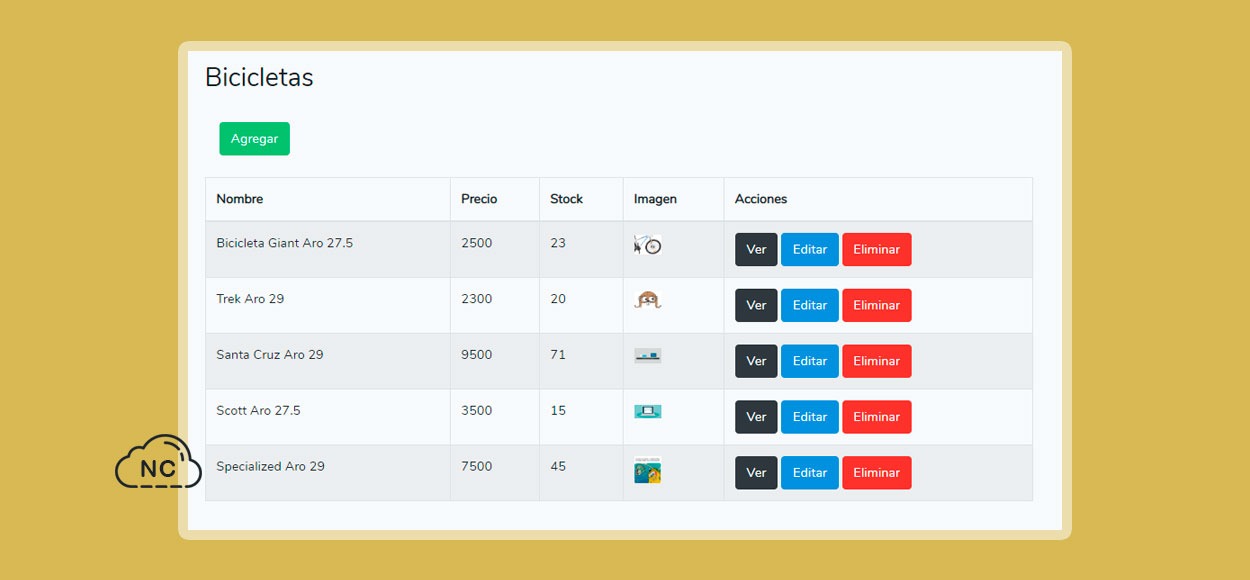This screenshot has height=580, width=1250.
Task: Click the stock value 20
Action: [x=558, y=299]
